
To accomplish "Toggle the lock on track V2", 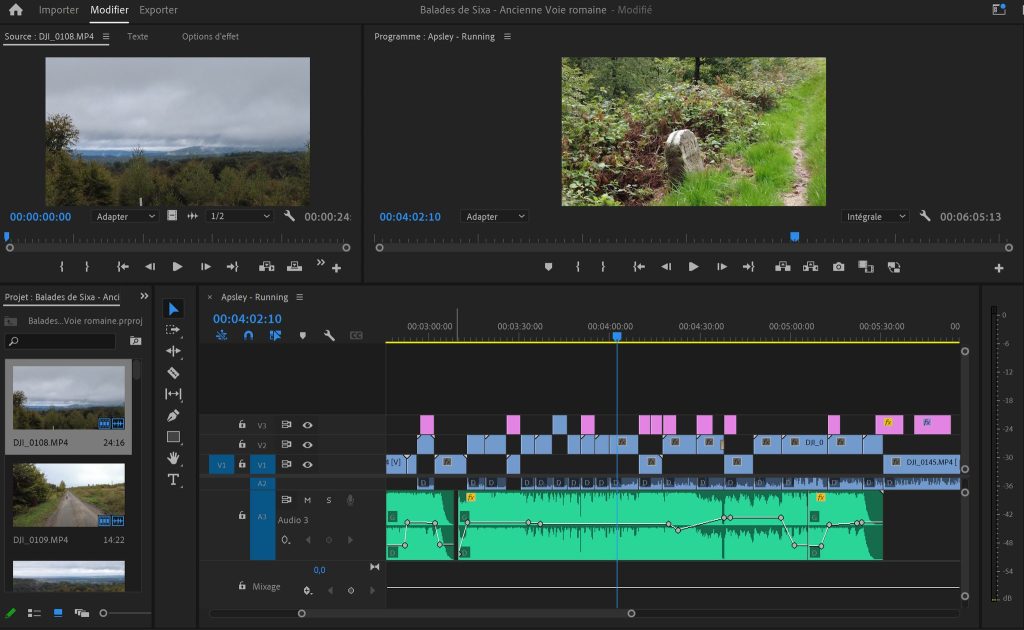I will click(242, 445).
